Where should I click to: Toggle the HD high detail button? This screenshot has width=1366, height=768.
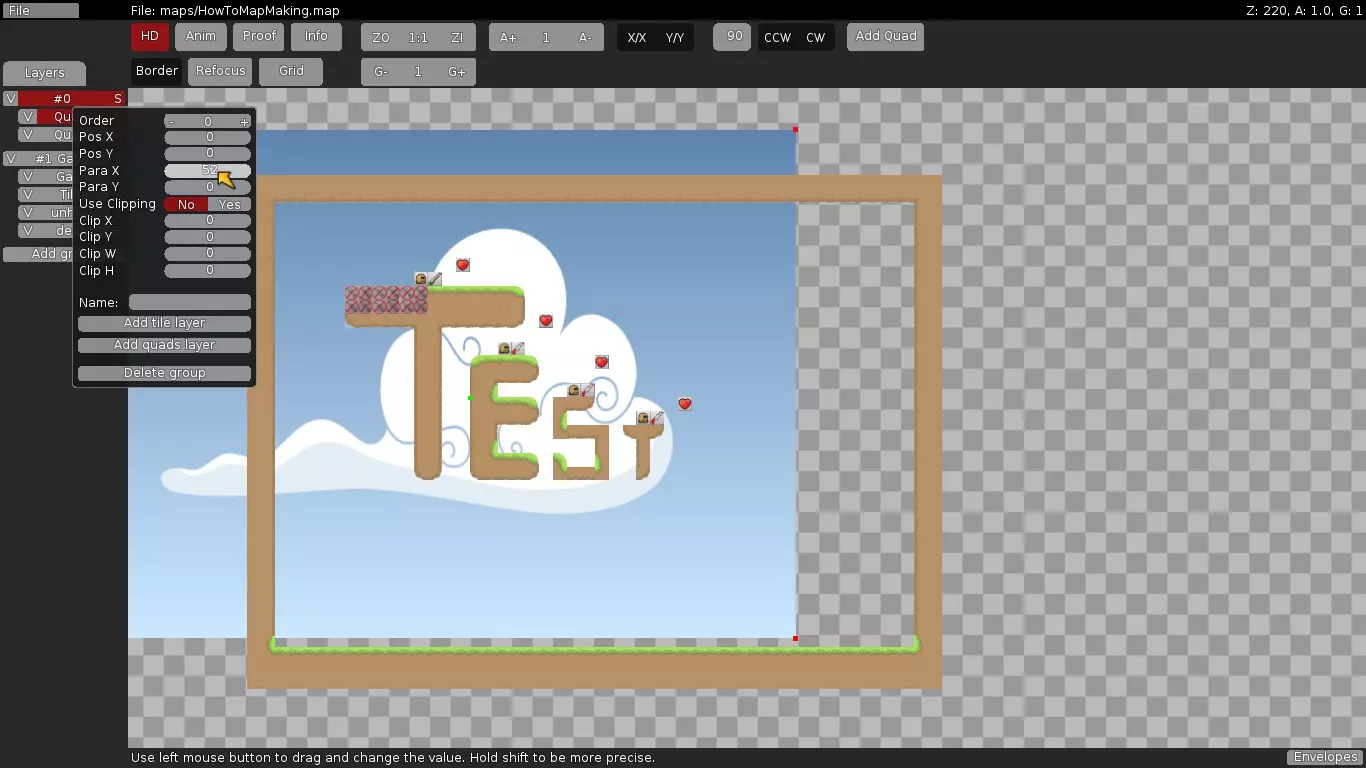tap(149, 37)
